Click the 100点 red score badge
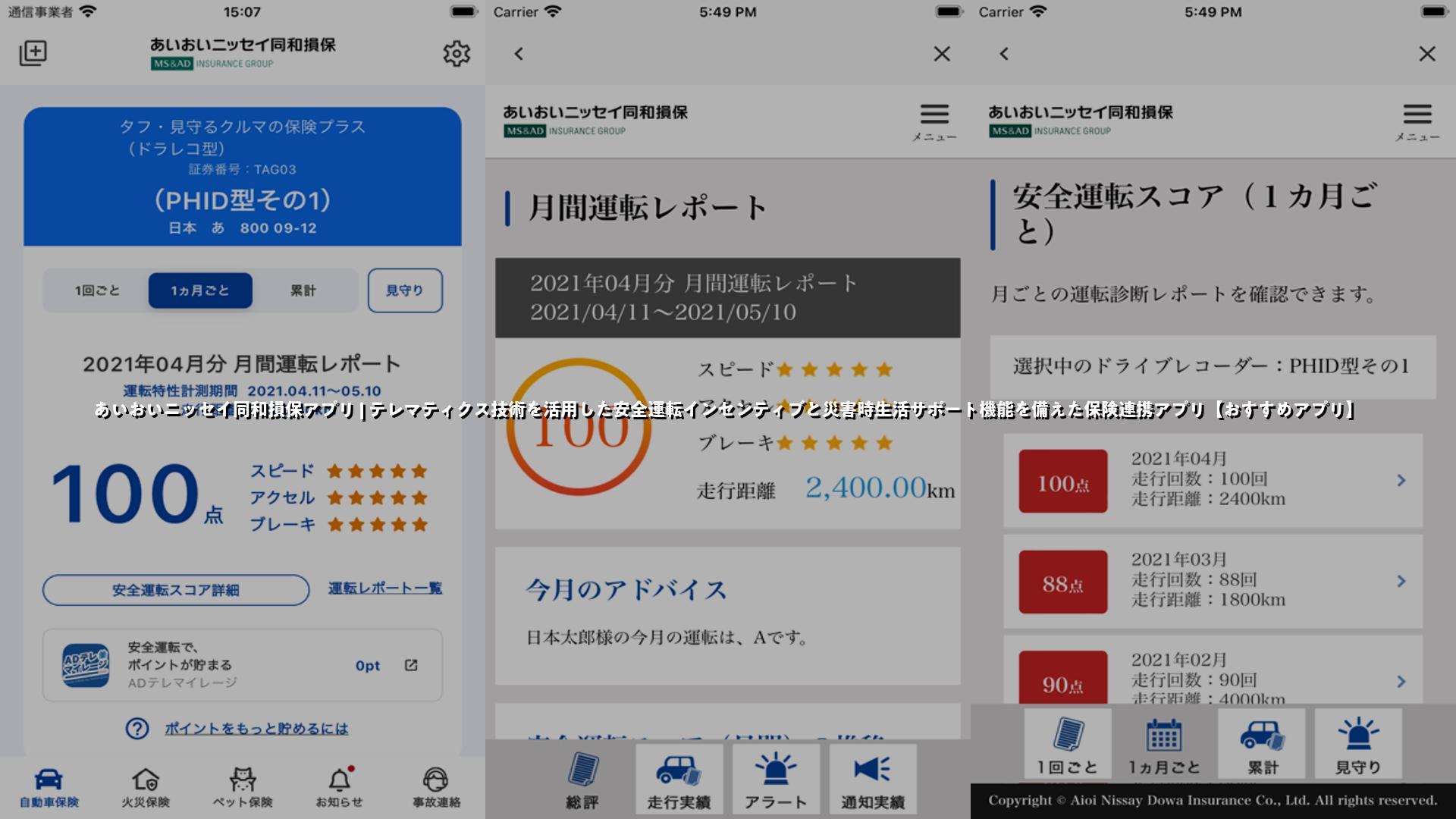Viewport: 1456px width, 819px height. 1063,481
